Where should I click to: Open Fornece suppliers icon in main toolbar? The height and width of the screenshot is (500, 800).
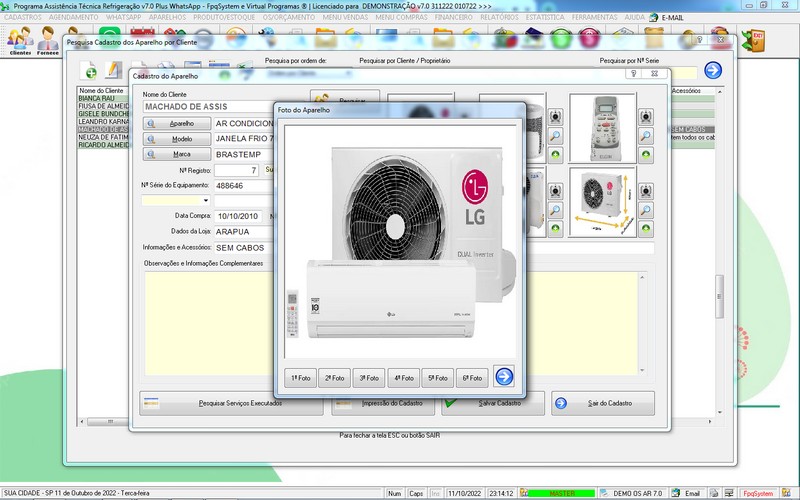tap(47, 40)
